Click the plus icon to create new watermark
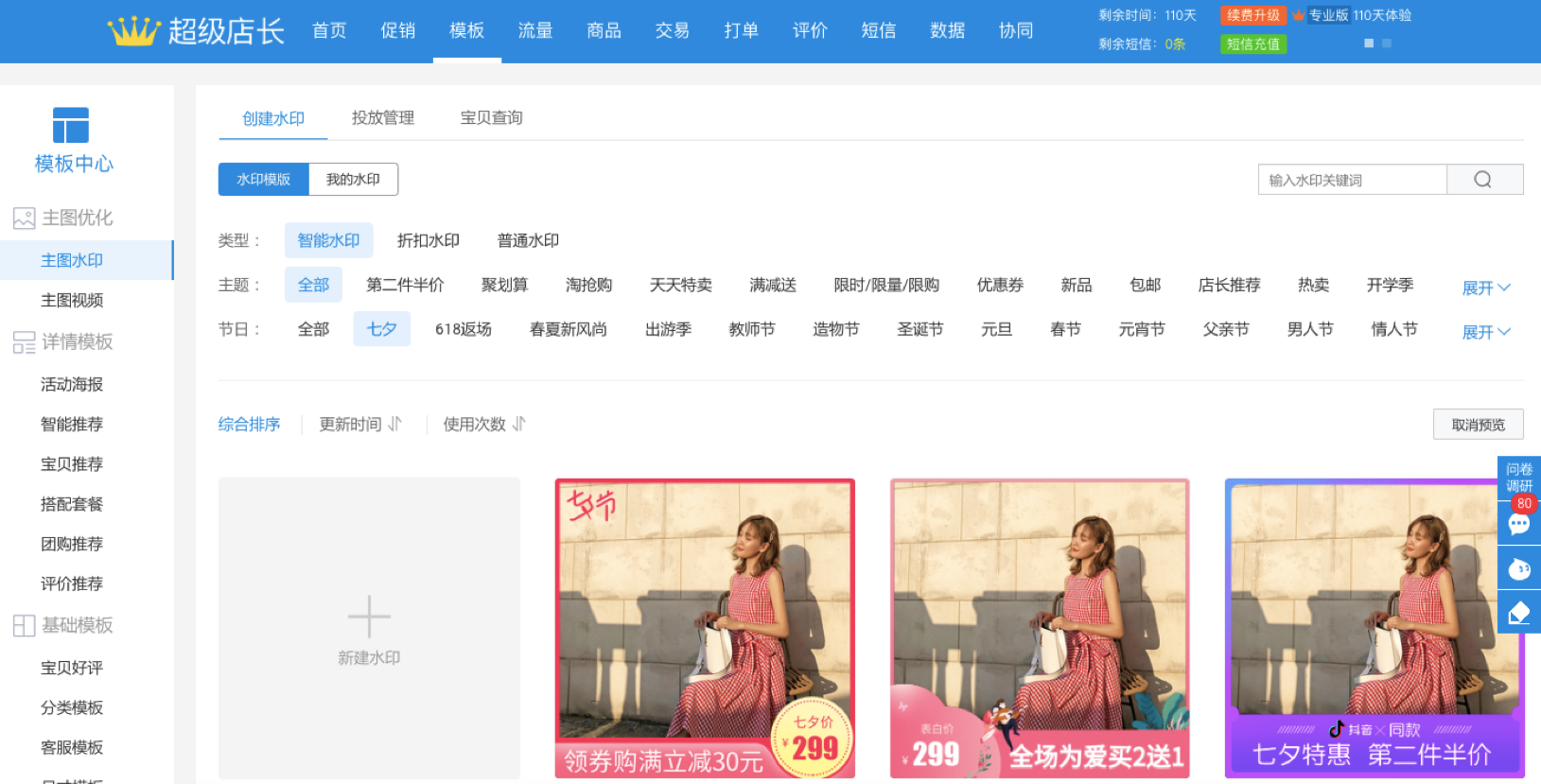The height and width of the screenshot is (784, 1541). 369,617
